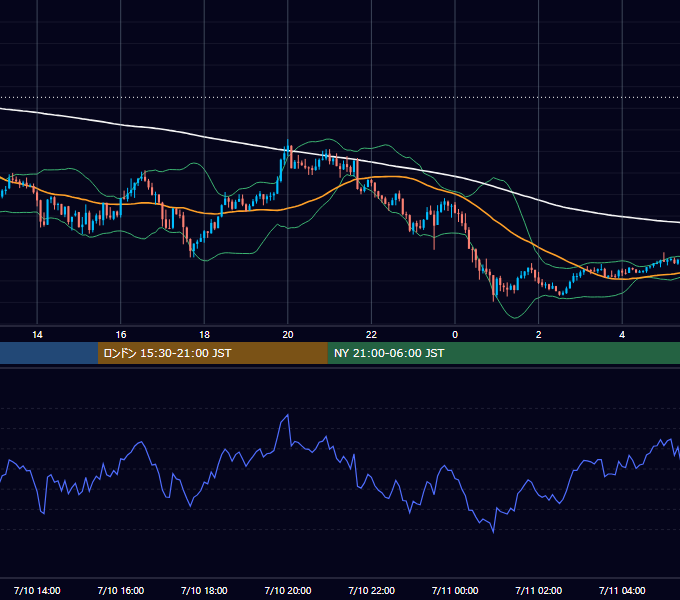
Task: Select the blue session bar before ロンドン
Action: pos(49,353)
